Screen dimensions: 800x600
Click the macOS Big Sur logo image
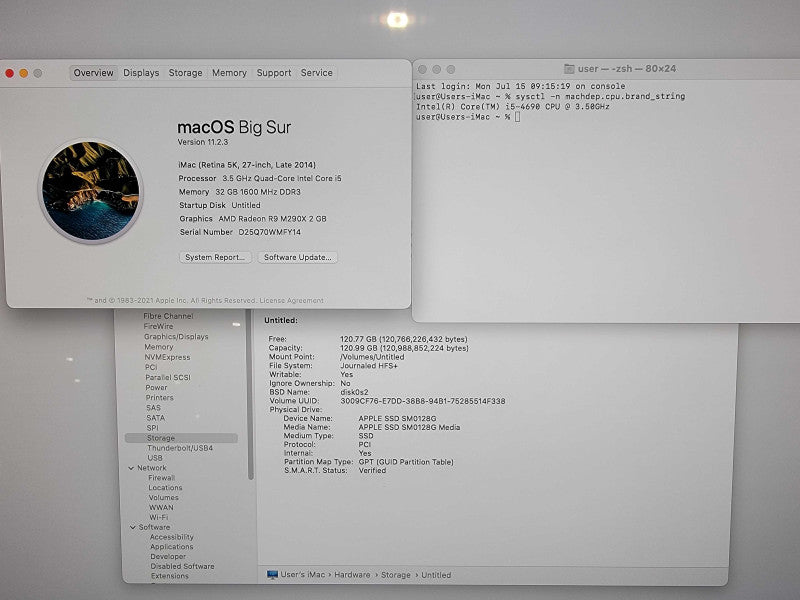(x=91, y=191)
